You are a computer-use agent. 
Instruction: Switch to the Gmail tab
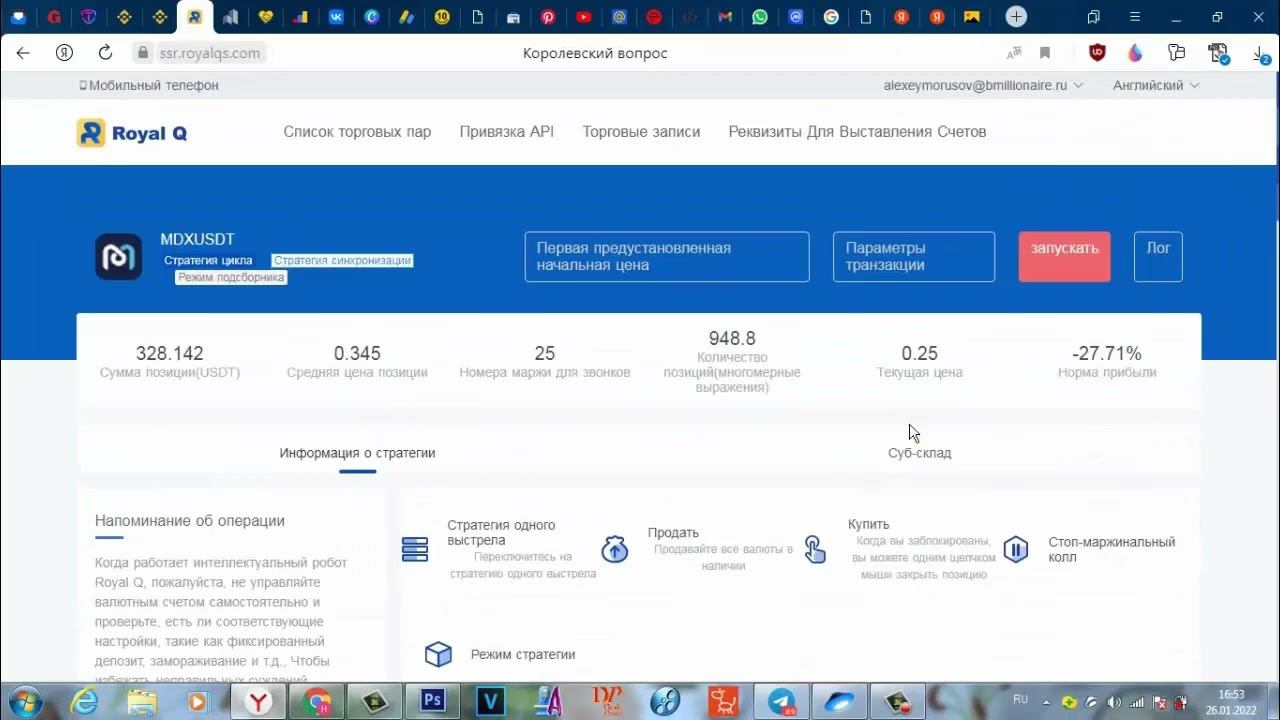(x=725, y=17)
